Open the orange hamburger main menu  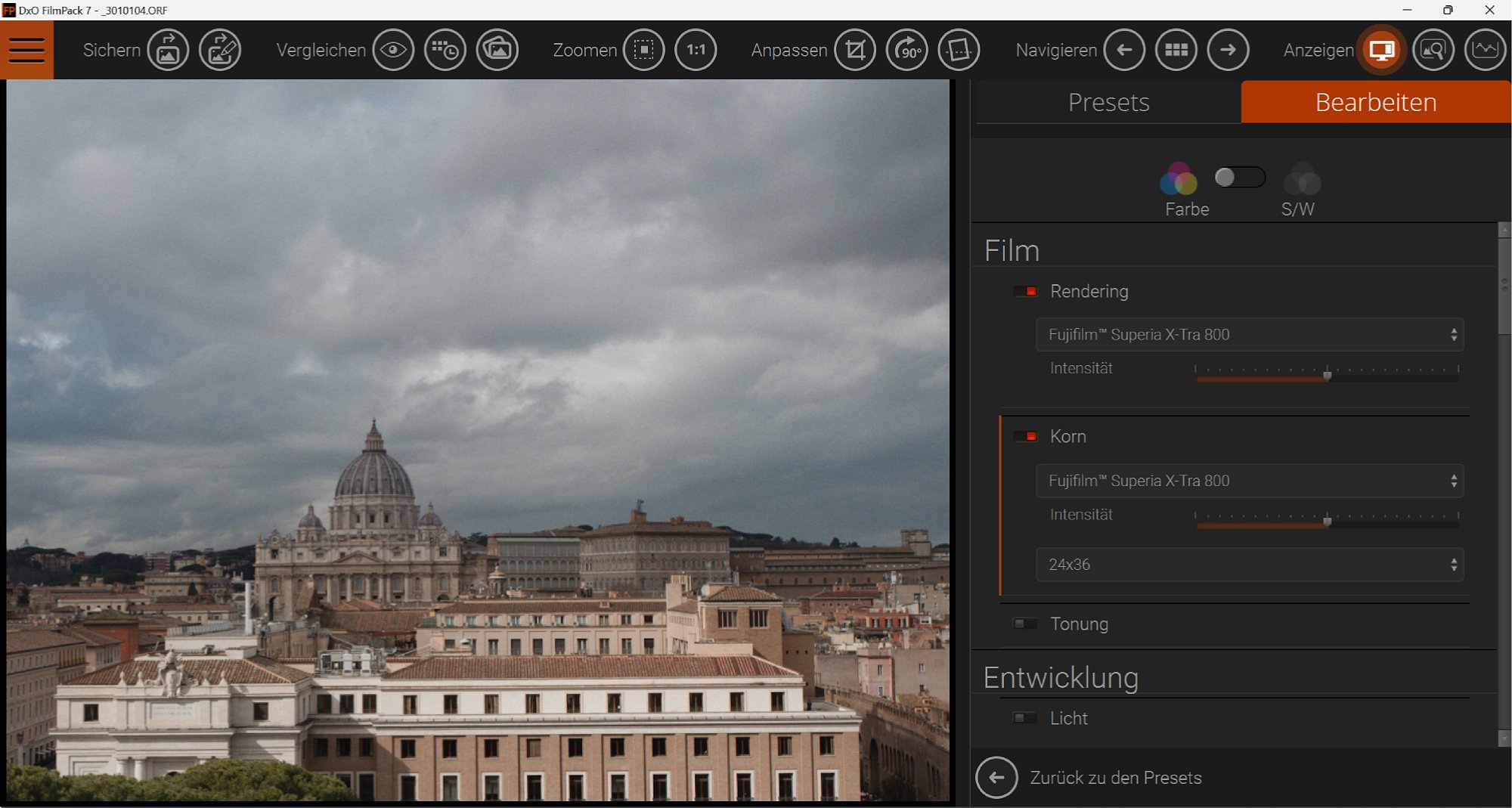pos(26,50)
